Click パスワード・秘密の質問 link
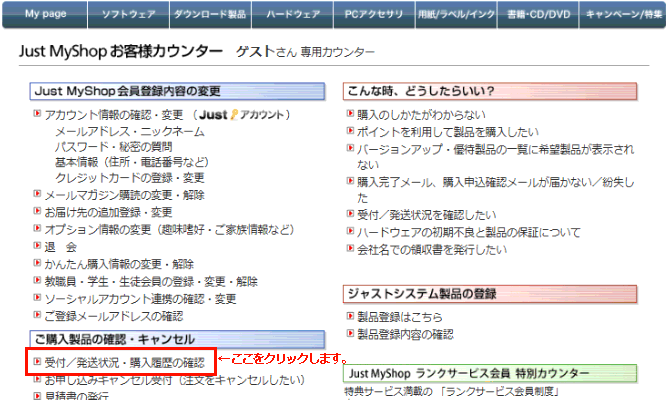 click(x=114, y=147)
